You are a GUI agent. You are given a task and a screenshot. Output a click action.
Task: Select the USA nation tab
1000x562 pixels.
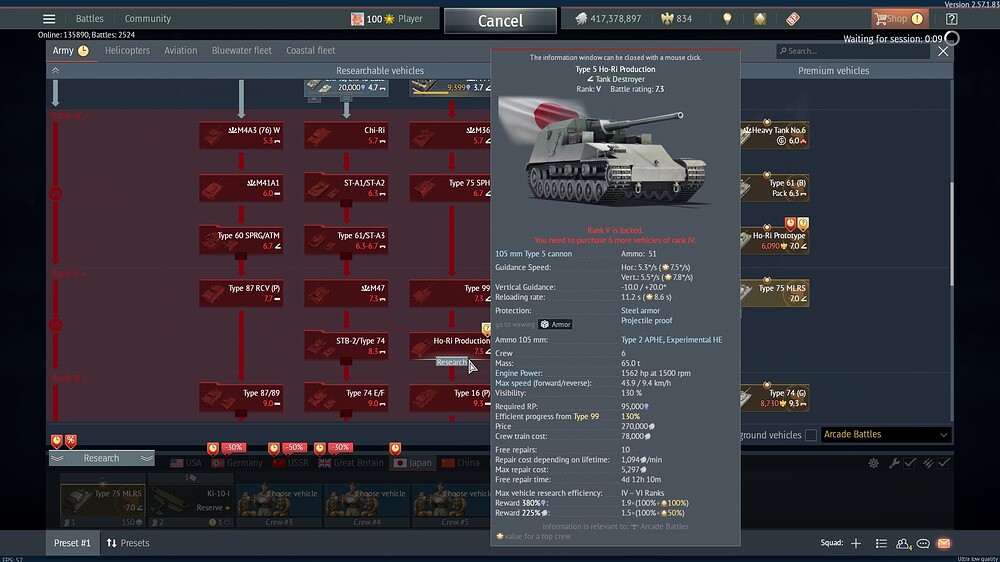click(x=186, y=463)
